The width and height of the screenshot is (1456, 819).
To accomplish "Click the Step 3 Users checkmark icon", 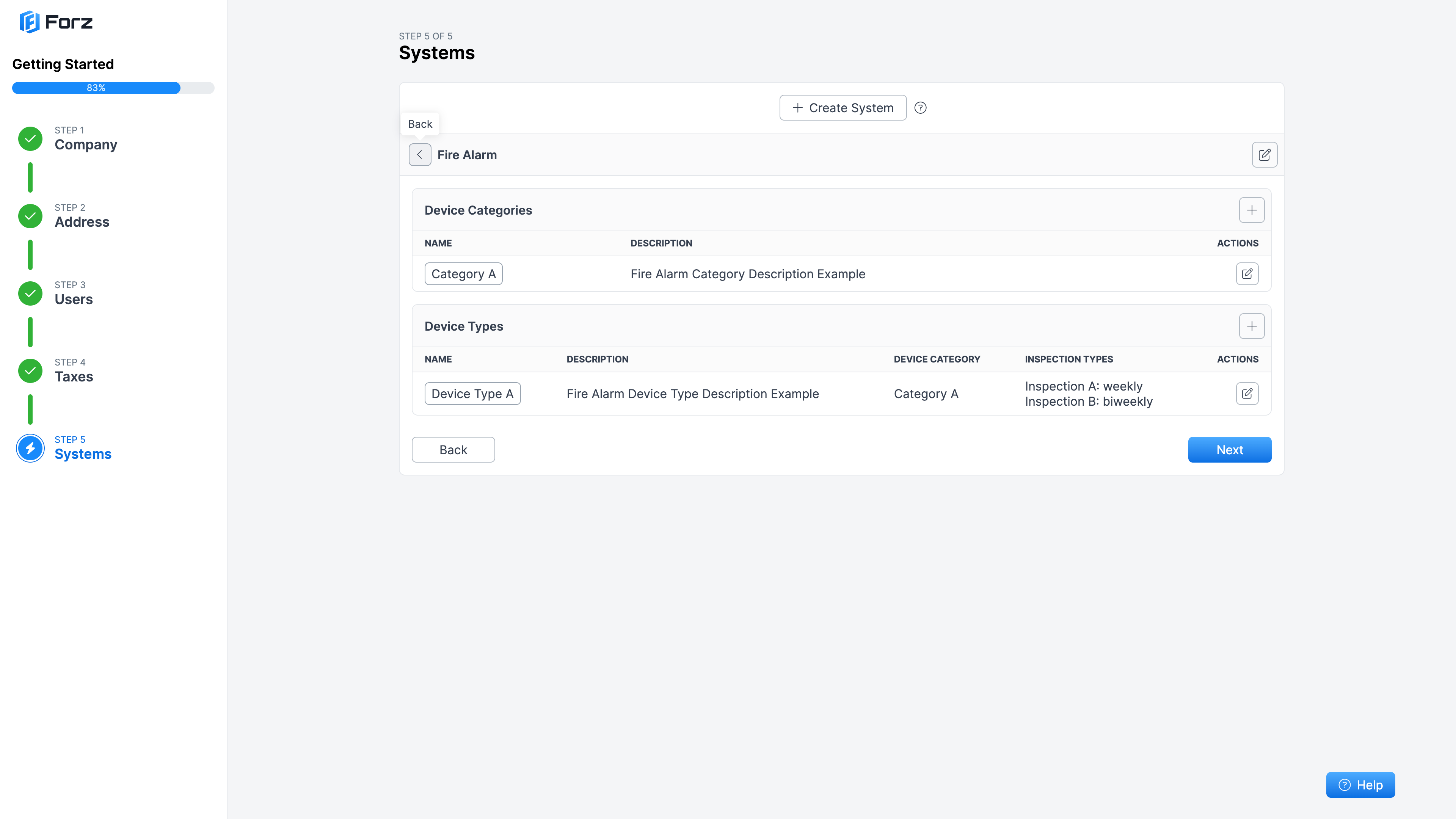I will [30, 293].
